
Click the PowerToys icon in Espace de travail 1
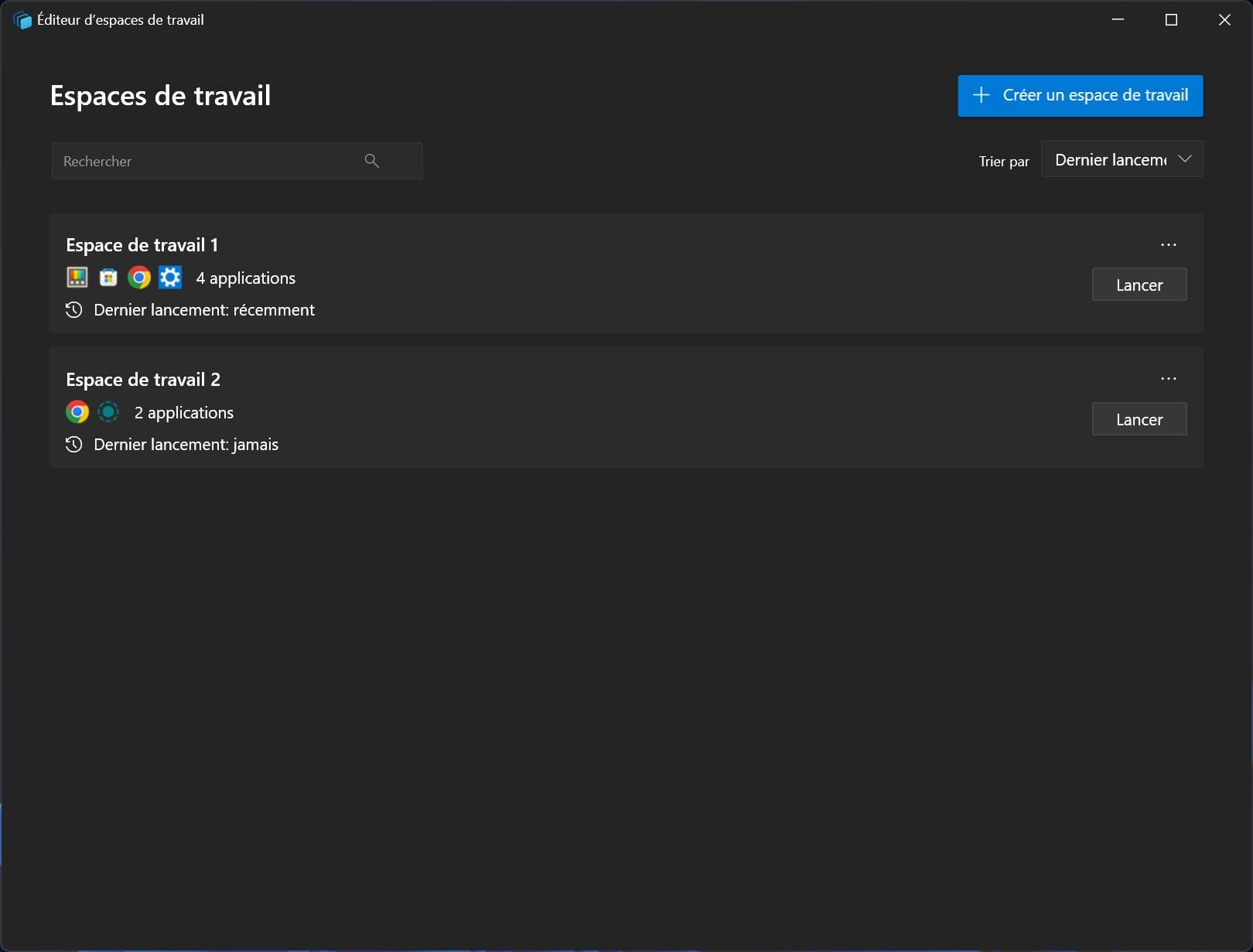pos(77,278)
